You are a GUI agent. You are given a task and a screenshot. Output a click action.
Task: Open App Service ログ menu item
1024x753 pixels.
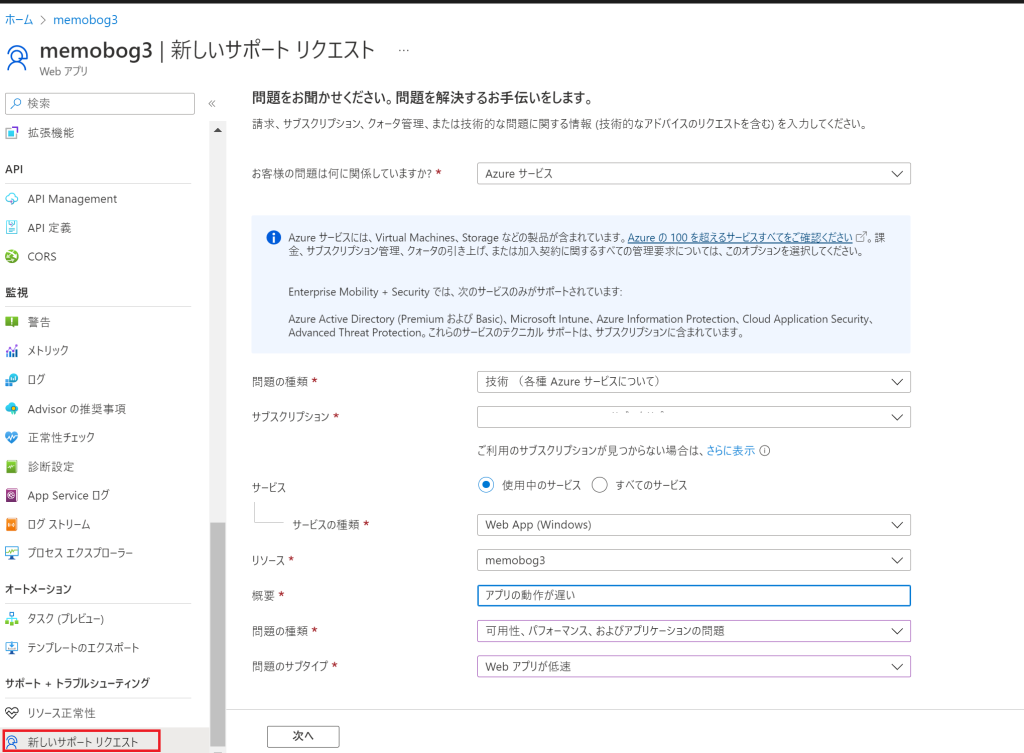68,496
